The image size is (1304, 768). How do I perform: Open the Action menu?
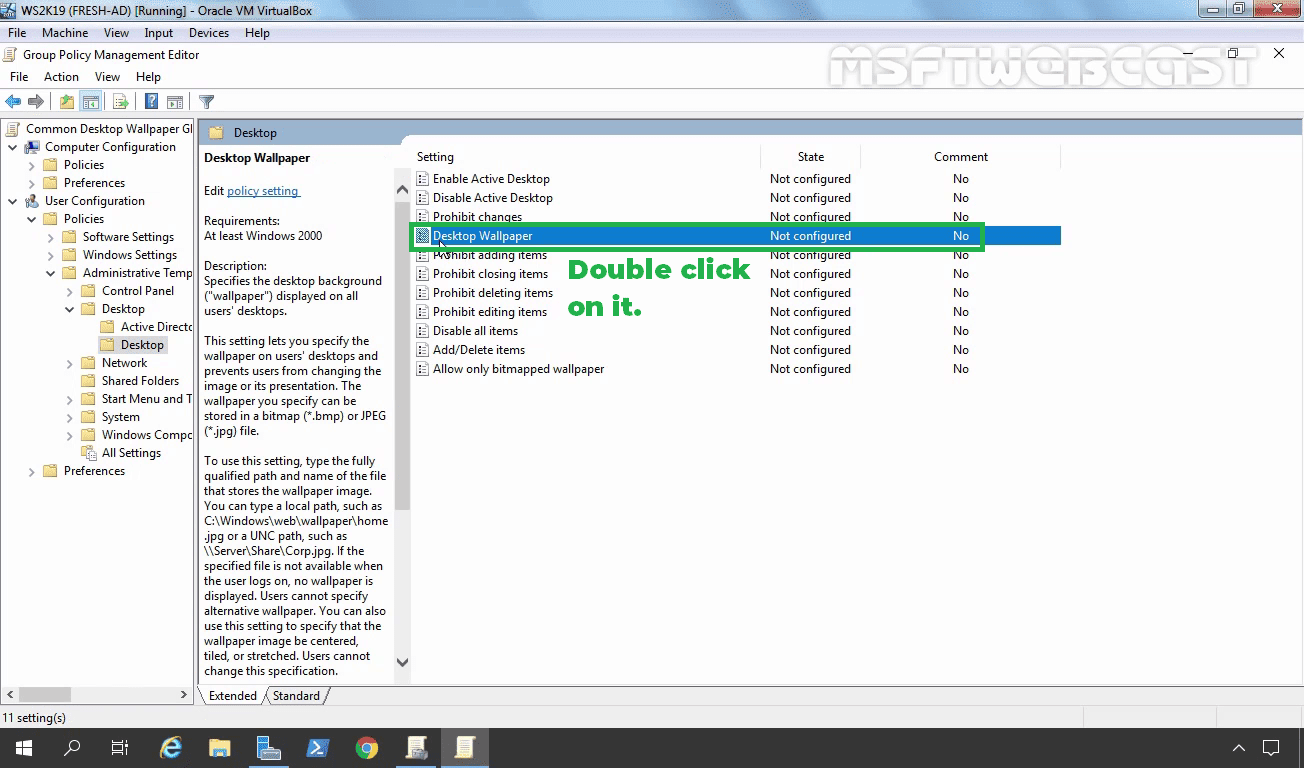tap(61, 77)
